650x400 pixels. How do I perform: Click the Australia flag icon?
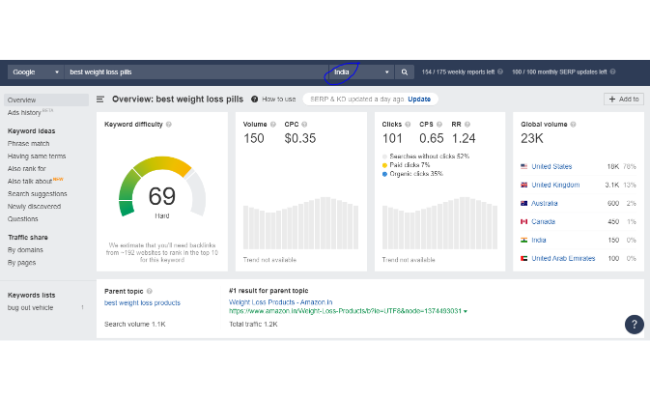click(x=524, y=203)
